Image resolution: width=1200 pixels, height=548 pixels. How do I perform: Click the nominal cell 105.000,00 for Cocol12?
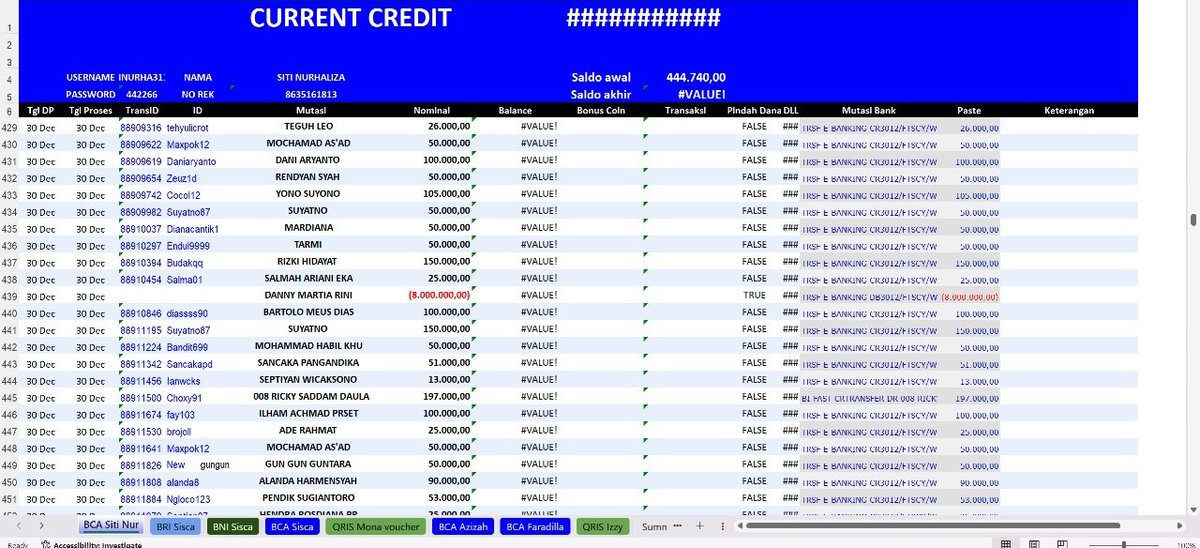click(446, 194)
